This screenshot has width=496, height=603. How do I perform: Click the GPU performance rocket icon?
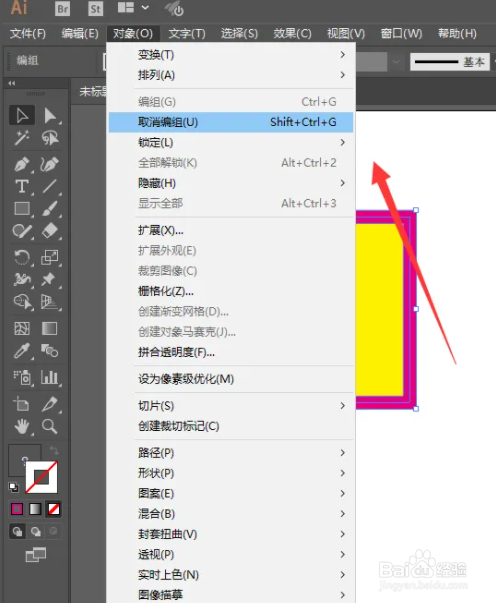coord(174,8)
